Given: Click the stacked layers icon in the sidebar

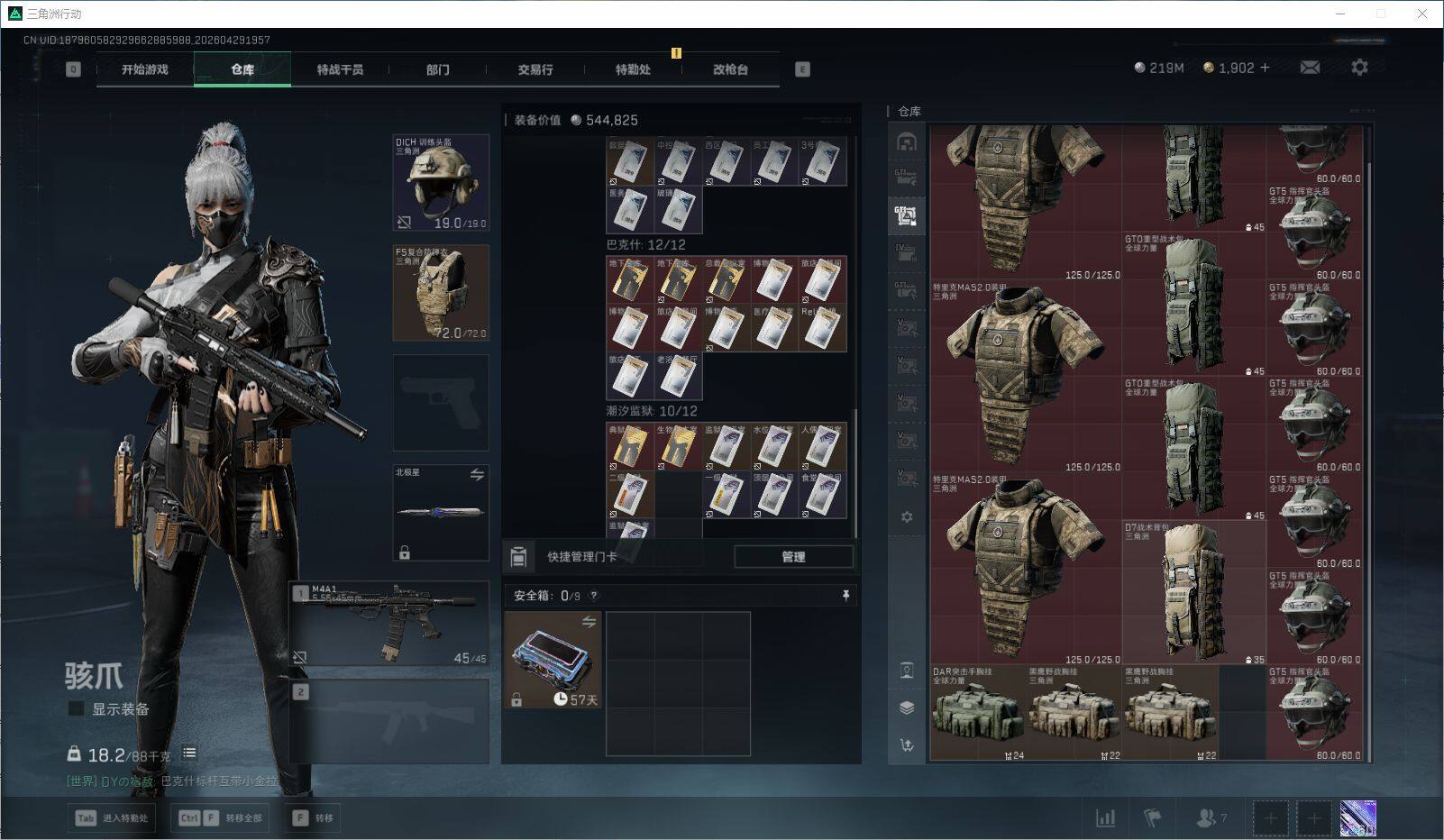Looking at the screenshot, I should [907, 708].
